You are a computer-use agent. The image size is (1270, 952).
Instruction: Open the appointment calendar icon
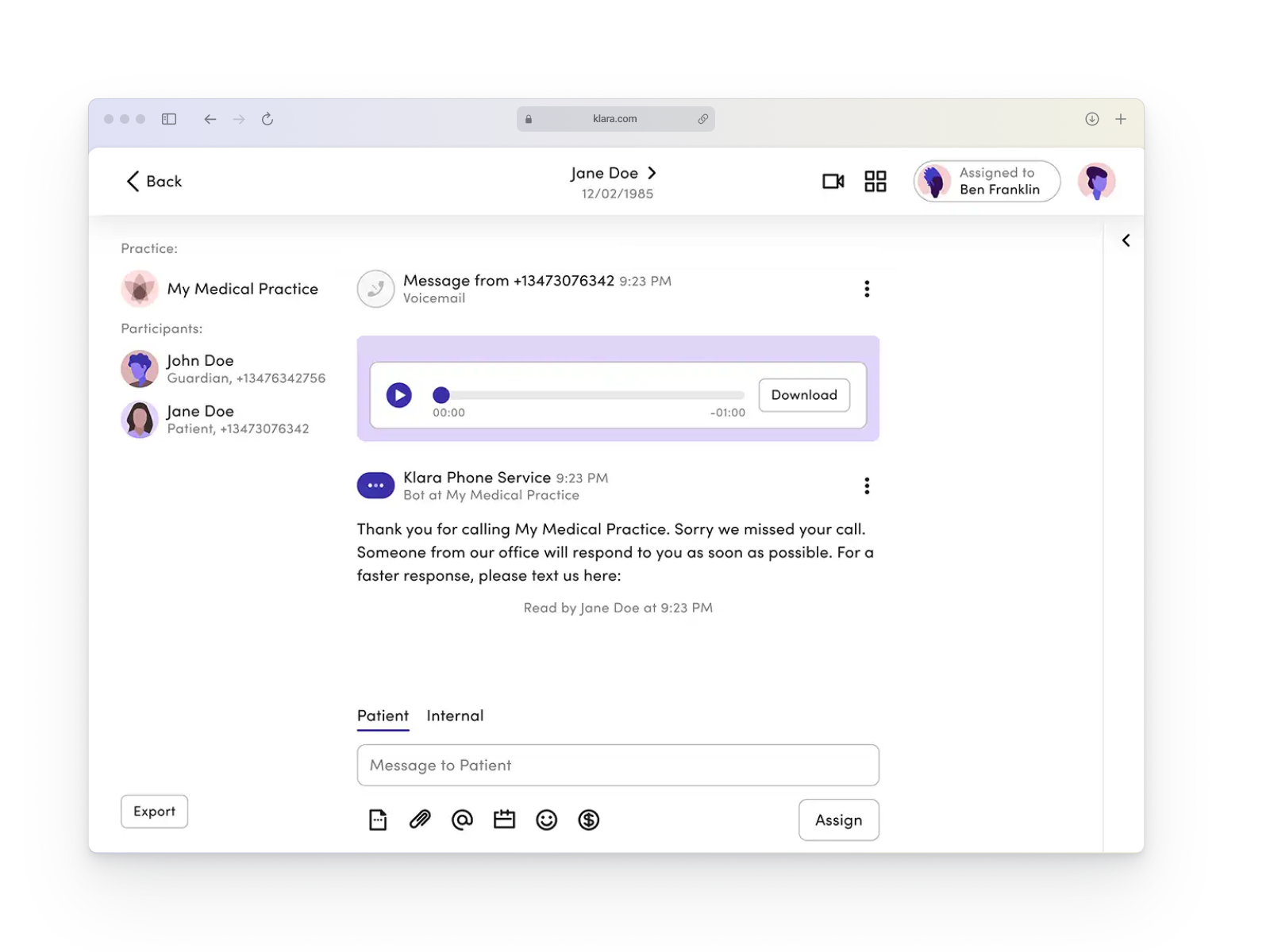click(x=504, y=820)
